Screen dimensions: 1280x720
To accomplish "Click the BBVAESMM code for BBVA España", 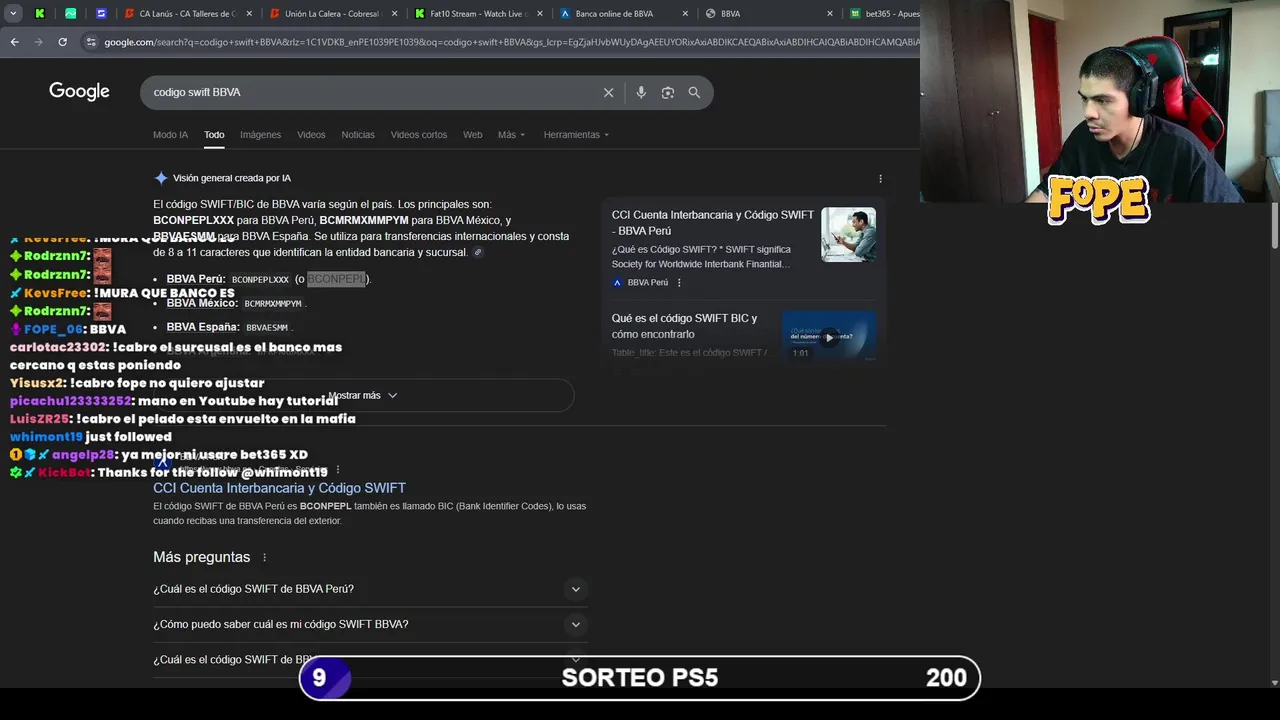I will [267, 328].
